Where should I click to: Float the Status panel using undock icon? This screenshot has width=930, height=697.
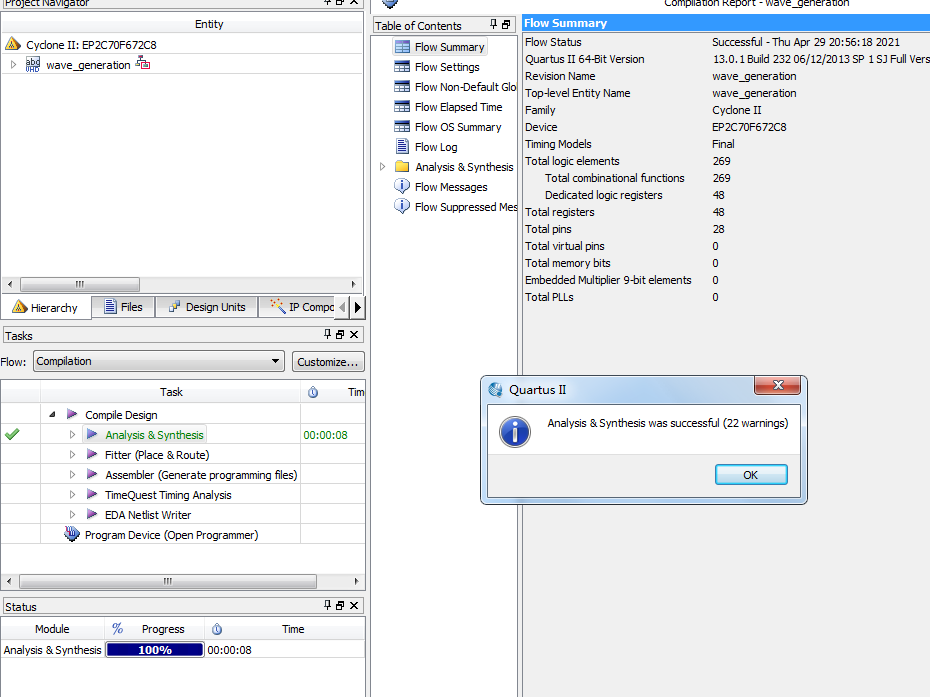coord(340,606)
